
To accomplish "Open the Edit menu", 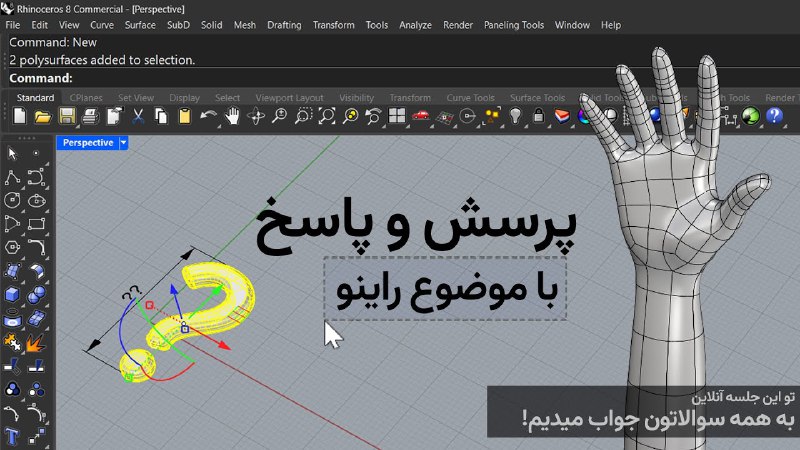I will 39,25.
